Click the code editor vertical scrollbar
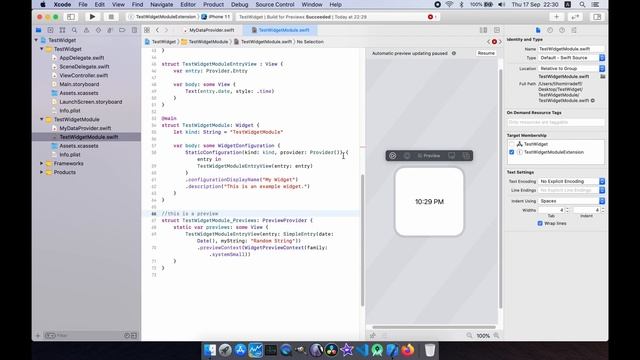Image resolution: width=640 pixels, height=360 pixels. (x=362, y=240)
